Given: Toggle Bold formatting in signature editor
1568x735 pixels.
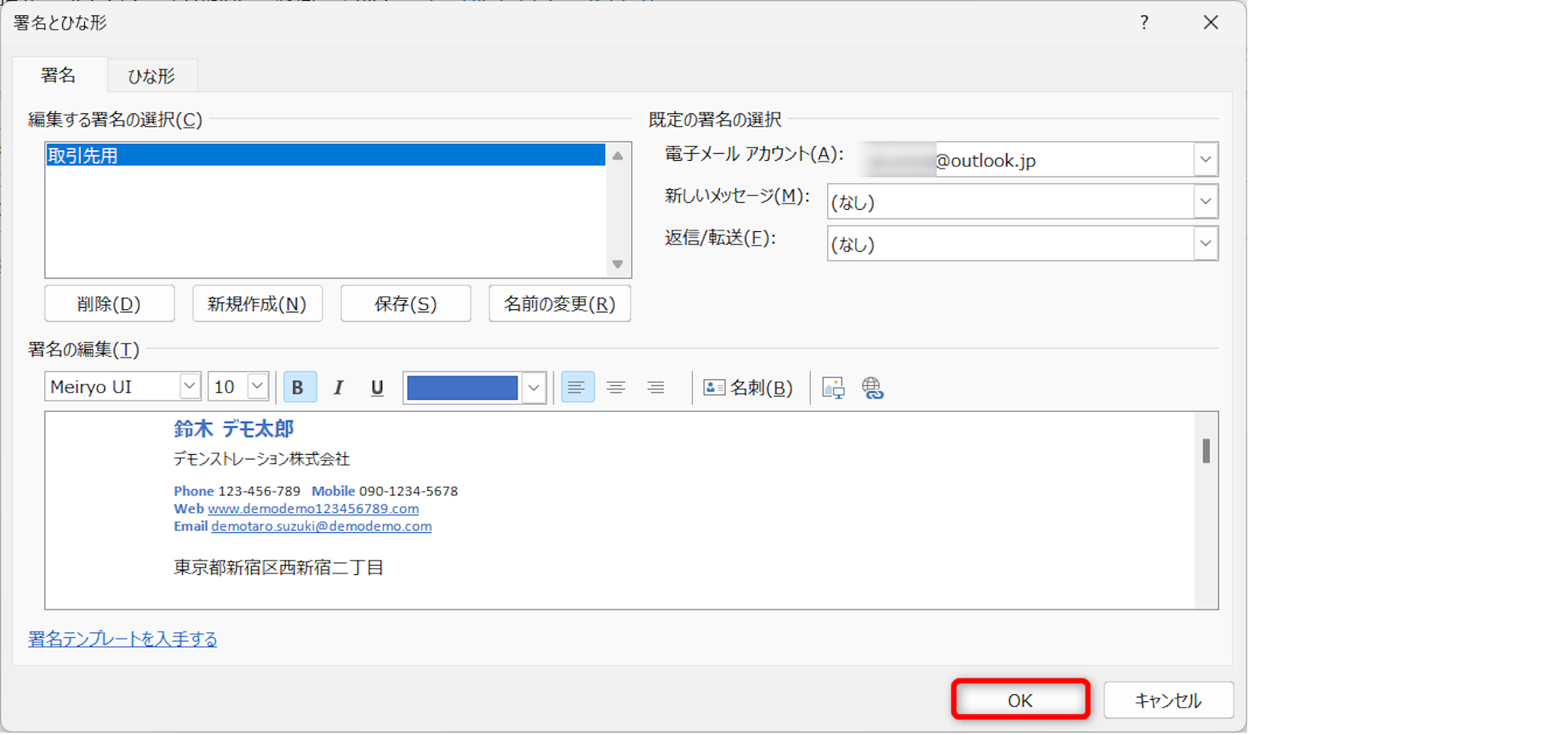Looking at the screenshot, I should click(x=299, y=387).
